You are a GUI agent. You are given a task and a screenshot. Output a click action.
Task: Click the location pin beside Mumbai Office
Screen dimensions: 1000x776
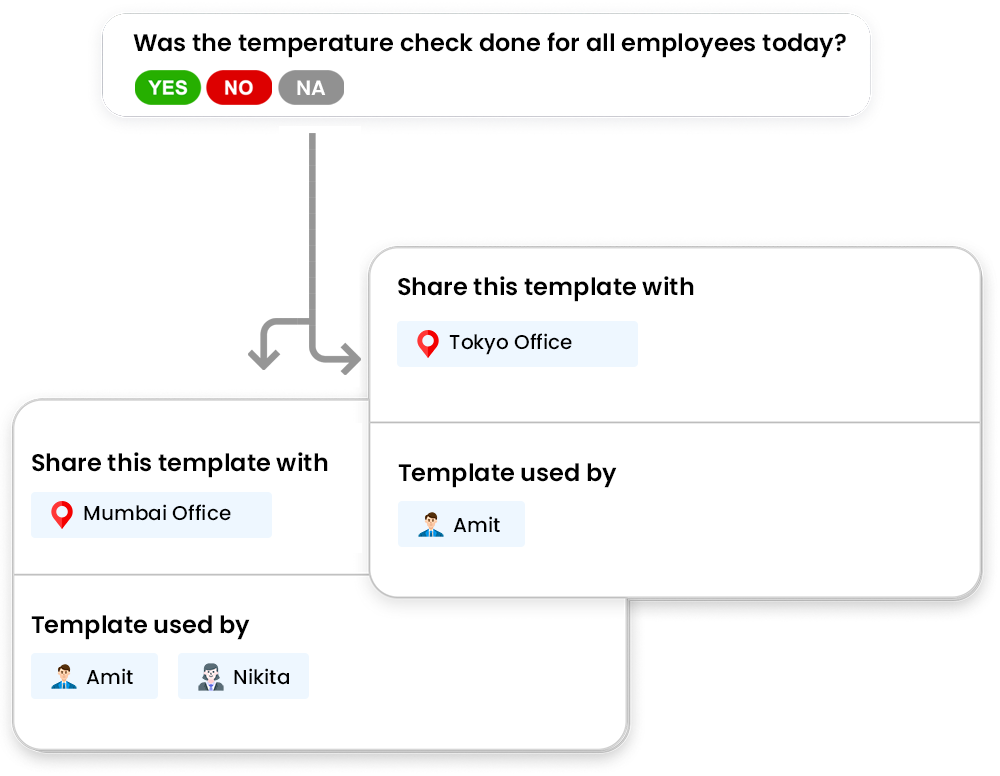point(62,514)
